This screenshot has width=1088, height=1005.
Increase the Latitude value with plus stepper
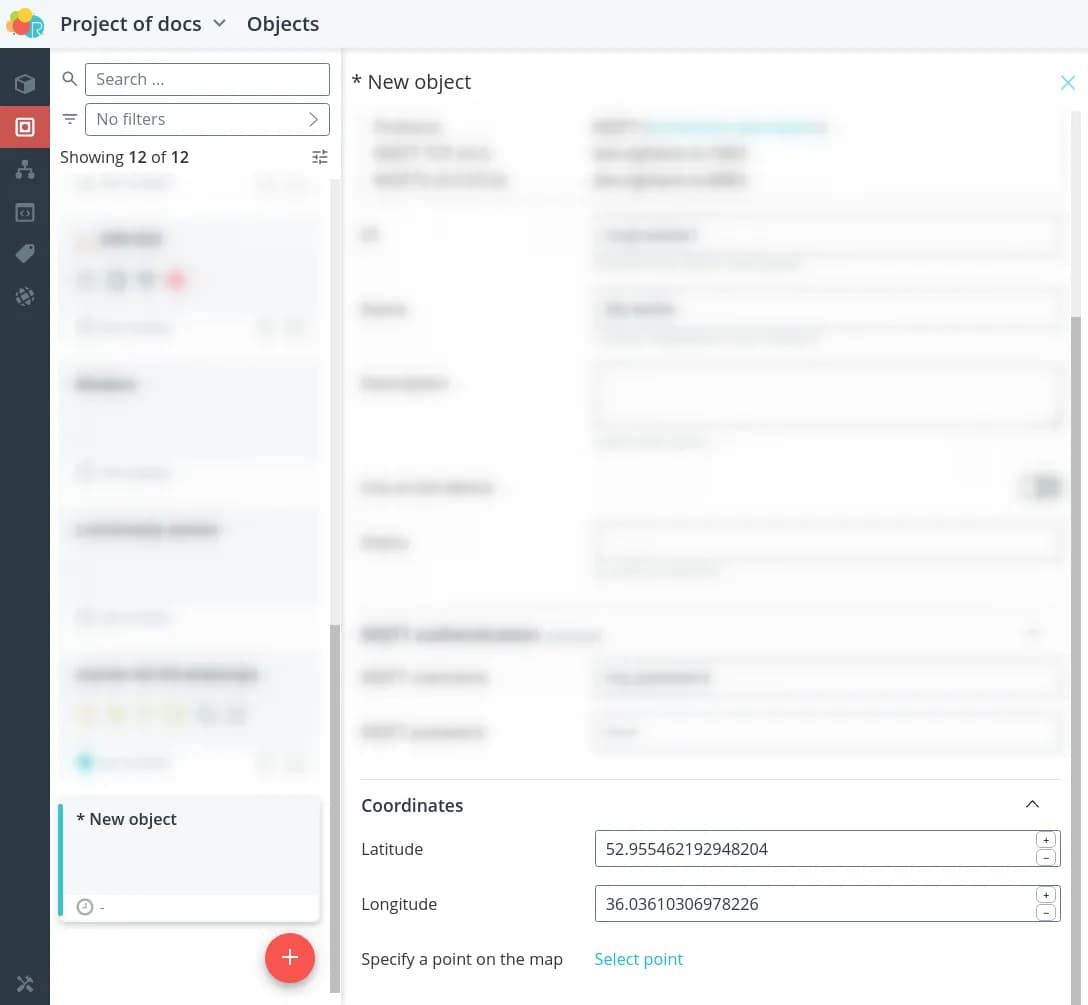pyautogui.click(x=1046, y=840)
